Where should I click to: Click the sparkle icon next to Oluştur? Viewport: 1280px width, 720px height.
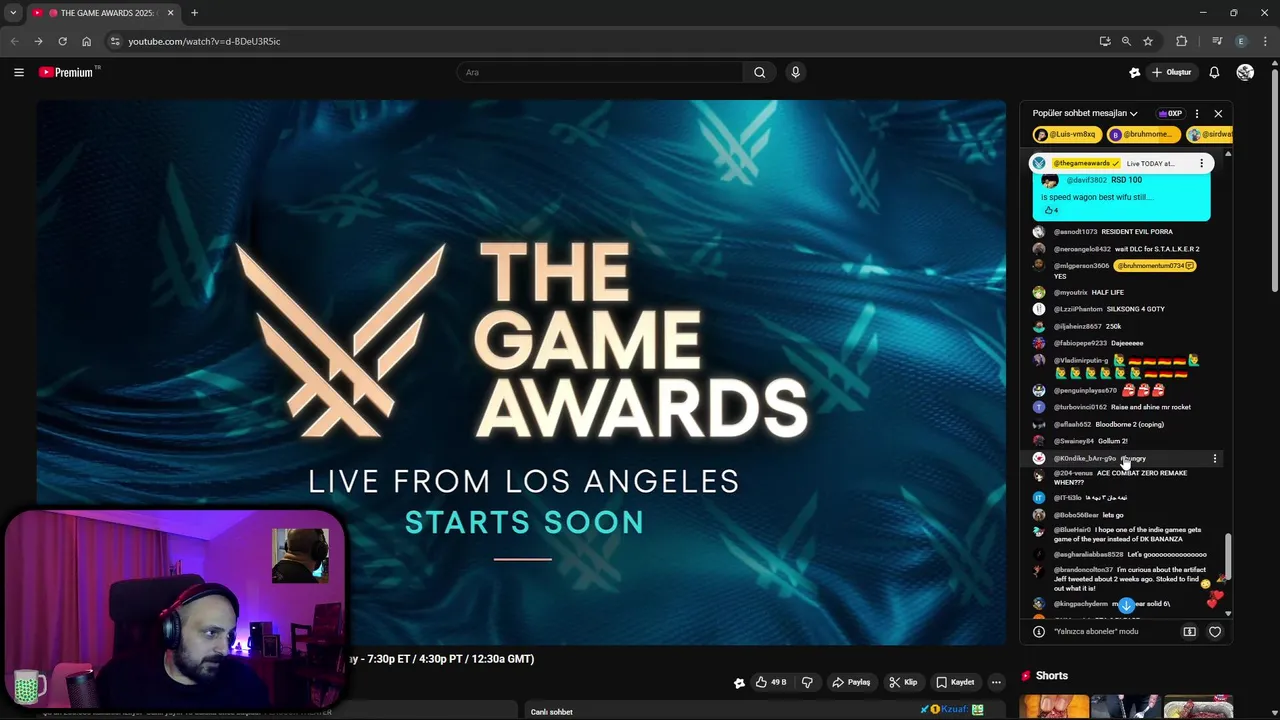pyautogui.click(x=1134, y=72)
